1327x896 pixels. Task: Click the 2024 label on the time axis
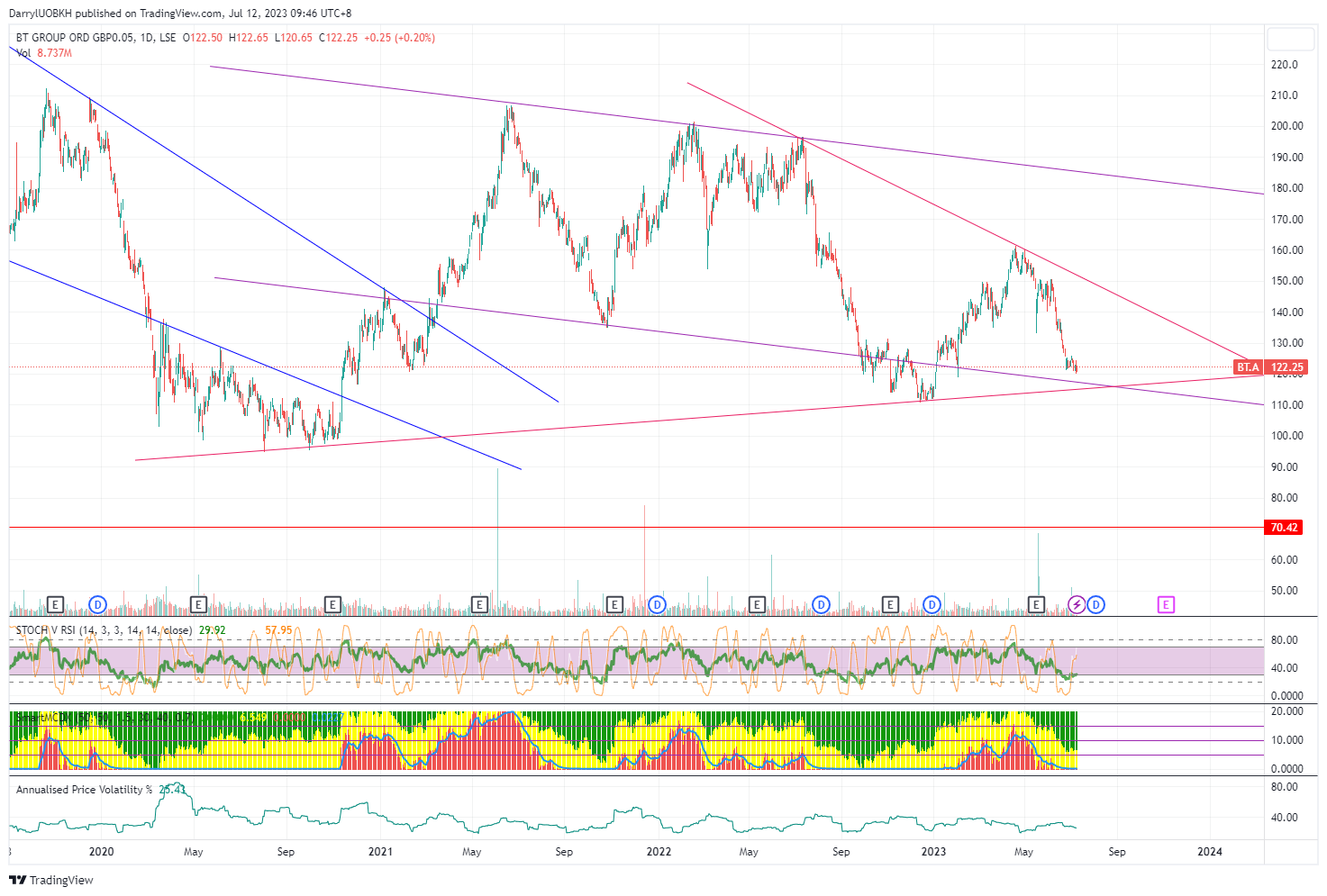click(x=1210, y=852)
